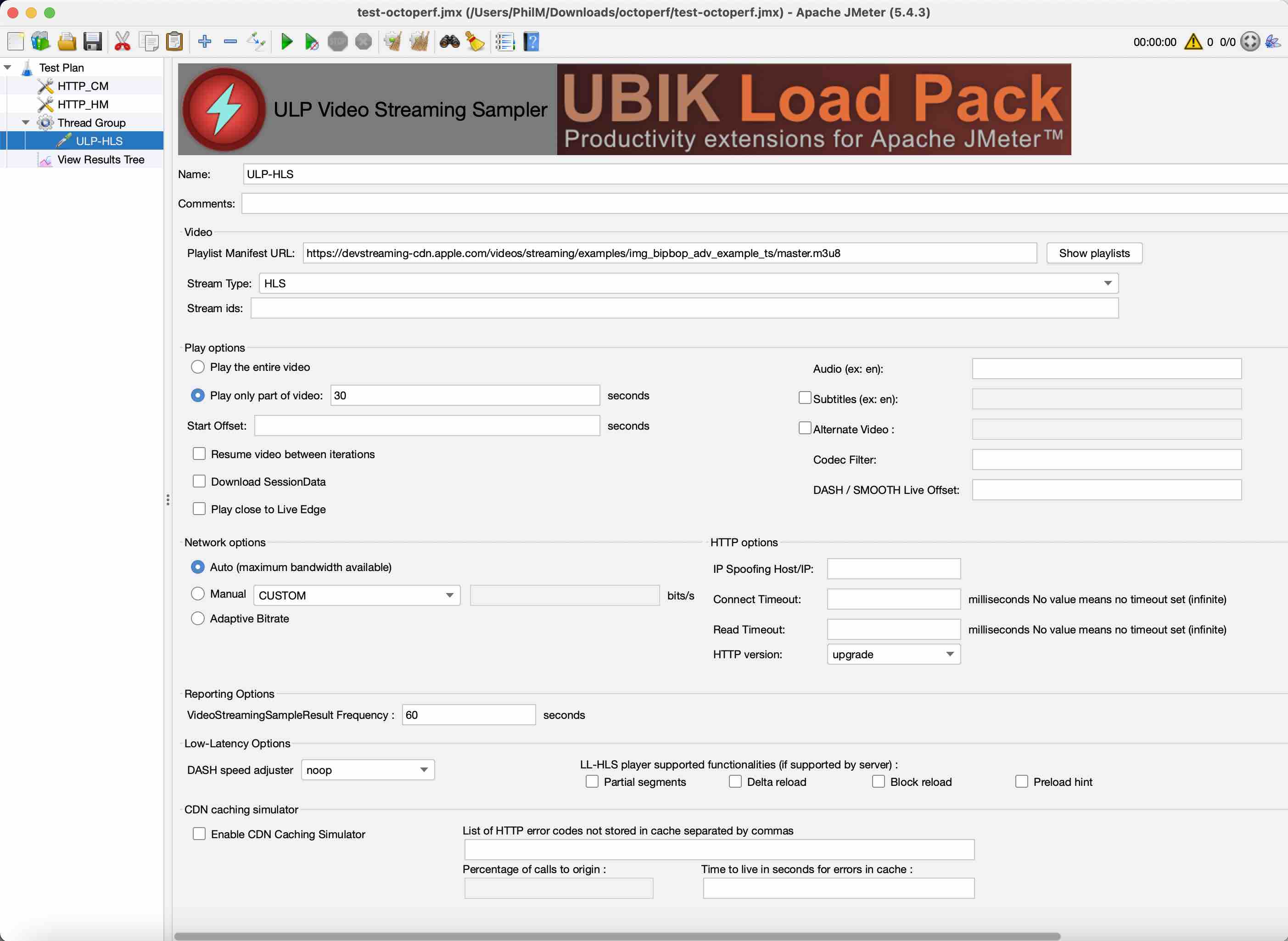Click the Open file folder icon
The image size is (1288, 941).
pos(67,42)
